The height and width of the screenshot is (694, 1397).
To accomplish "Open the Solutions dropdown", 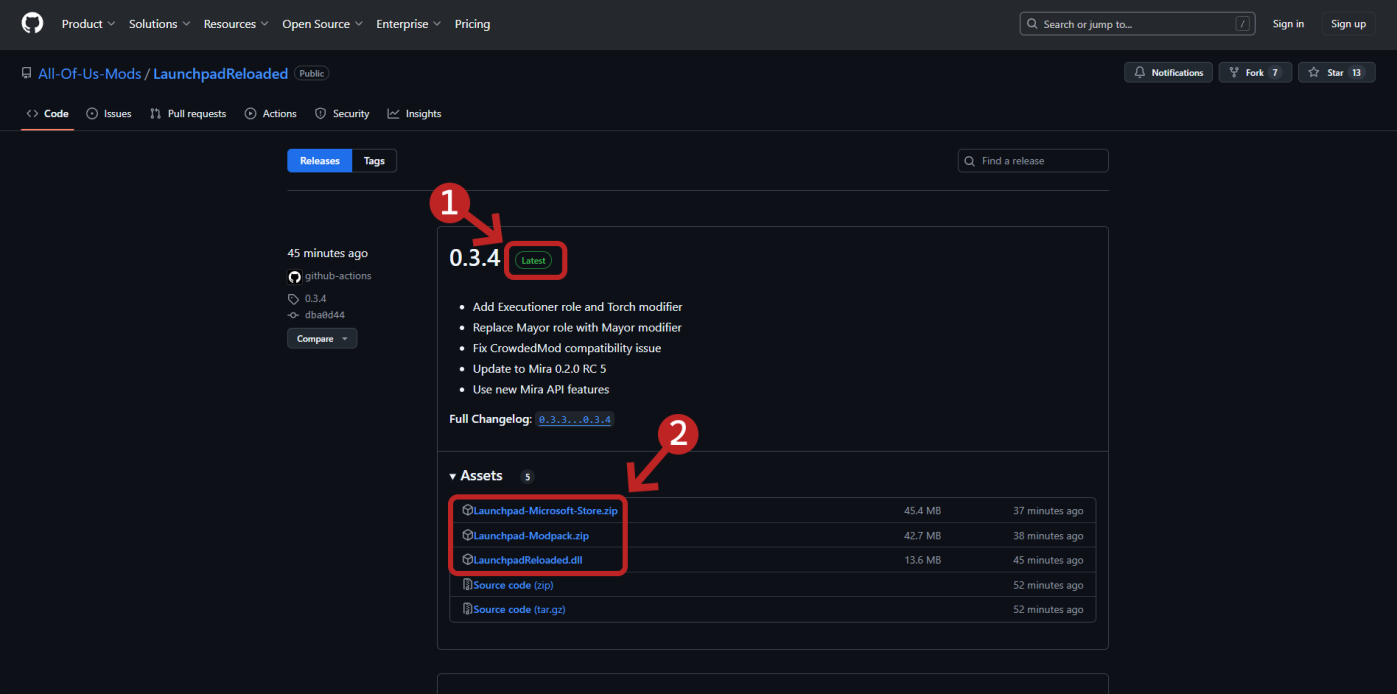I will pos(158,23).
